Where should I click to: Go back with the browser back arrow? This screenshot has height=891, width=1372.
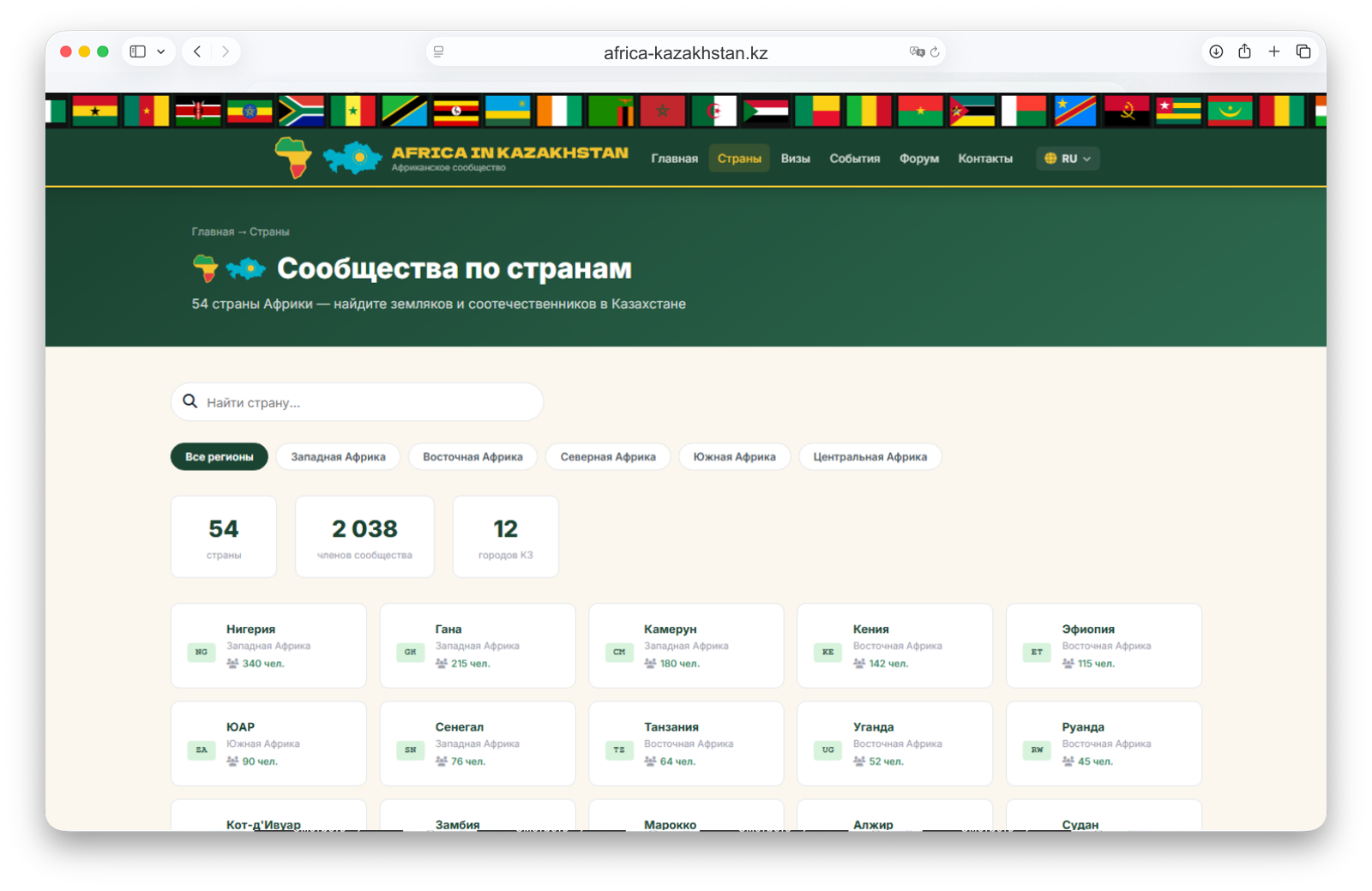click(197, 51)
